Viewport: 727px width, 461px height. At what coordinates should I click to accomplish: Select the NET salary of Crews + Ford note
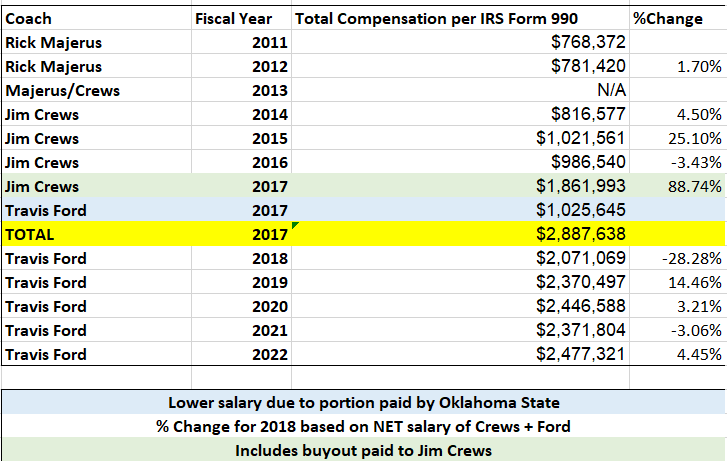pyautogui.click(x=363, y=427)
